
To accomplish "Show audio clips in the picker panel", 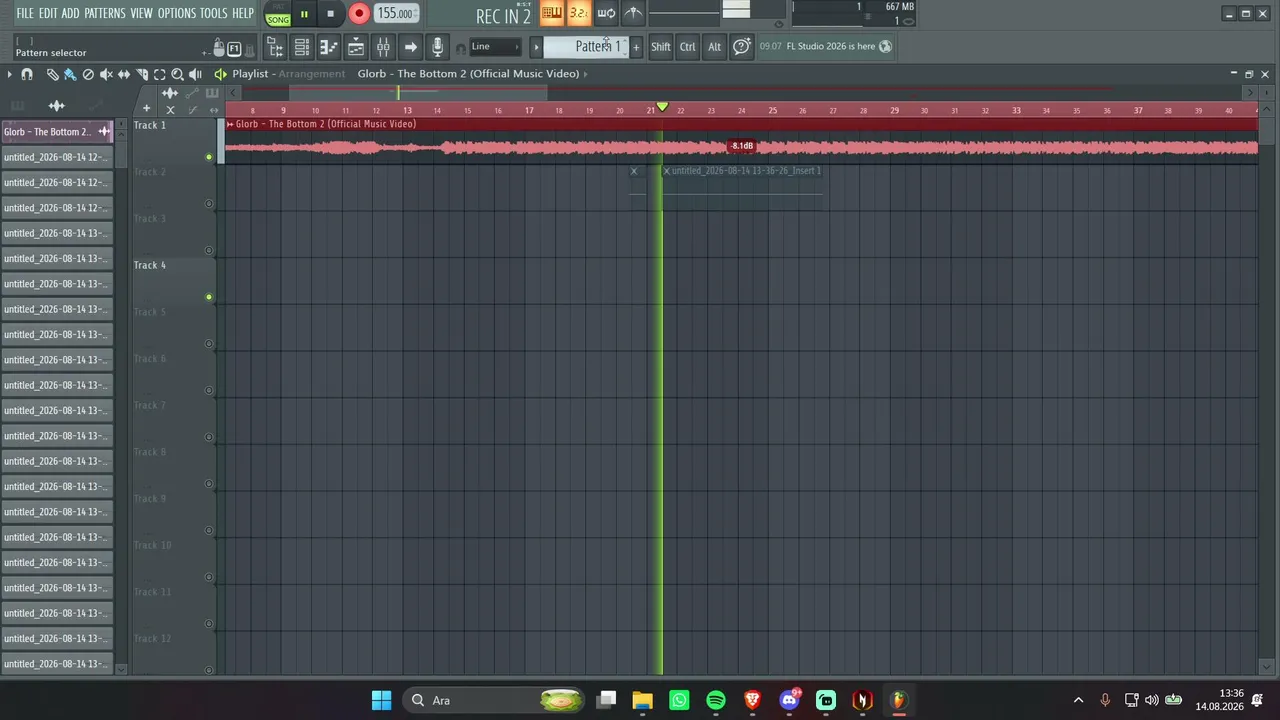I will coord(57,105).
